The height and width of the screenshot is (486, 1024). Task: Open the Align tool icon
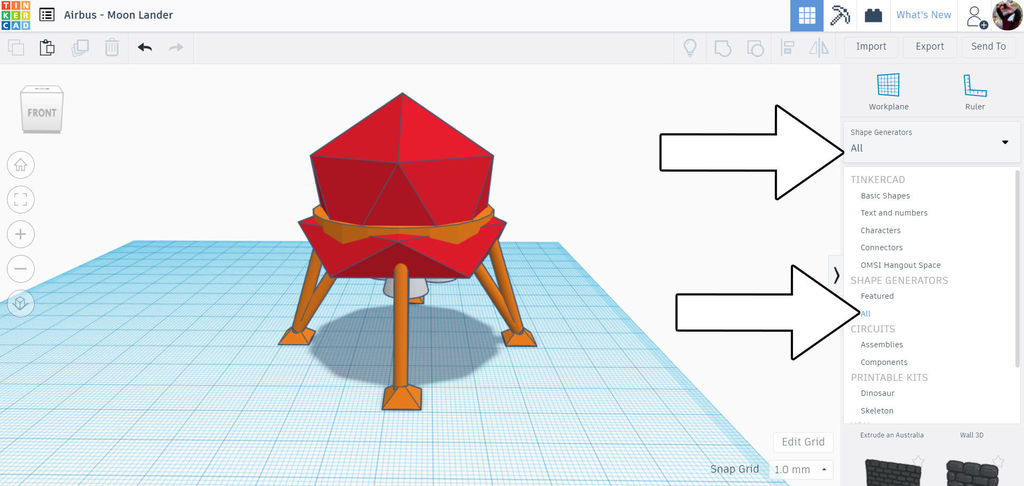[787, 47]
